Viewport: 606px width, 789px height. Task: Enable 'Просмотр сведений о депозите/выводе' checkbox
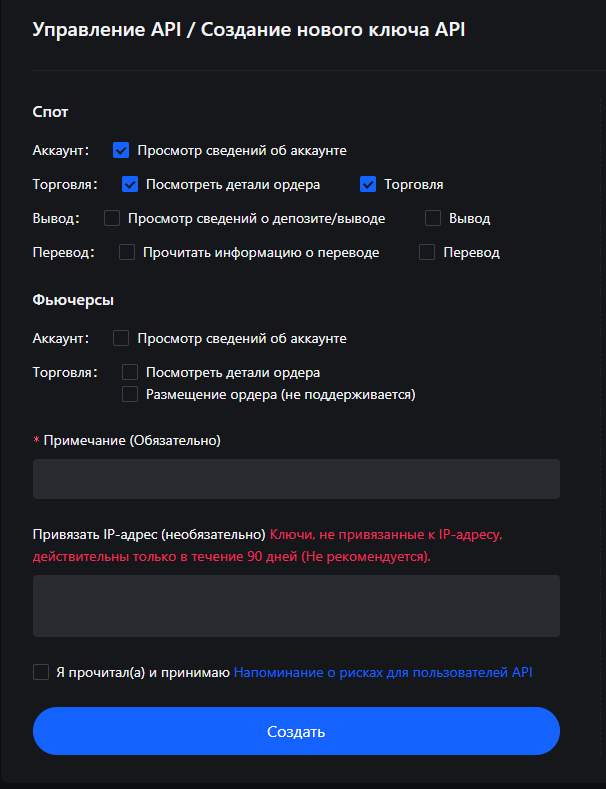(112, 218)
